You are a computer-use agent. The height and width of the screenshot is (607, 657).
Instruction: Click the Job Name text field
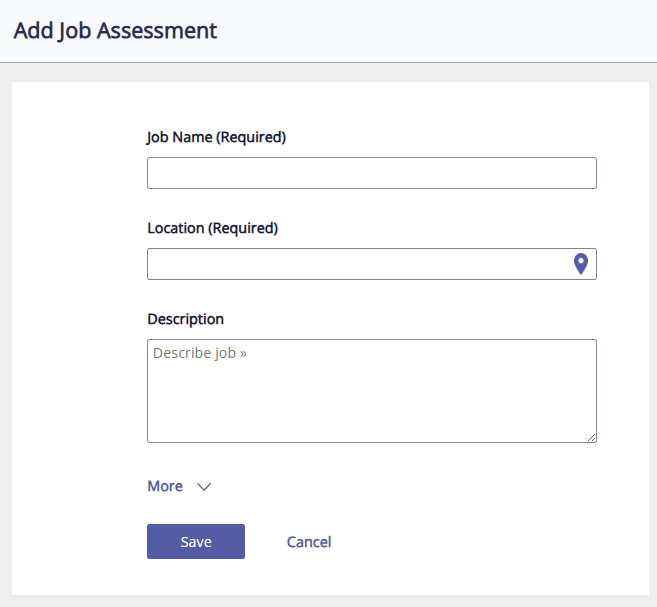[x=371, y=173]
